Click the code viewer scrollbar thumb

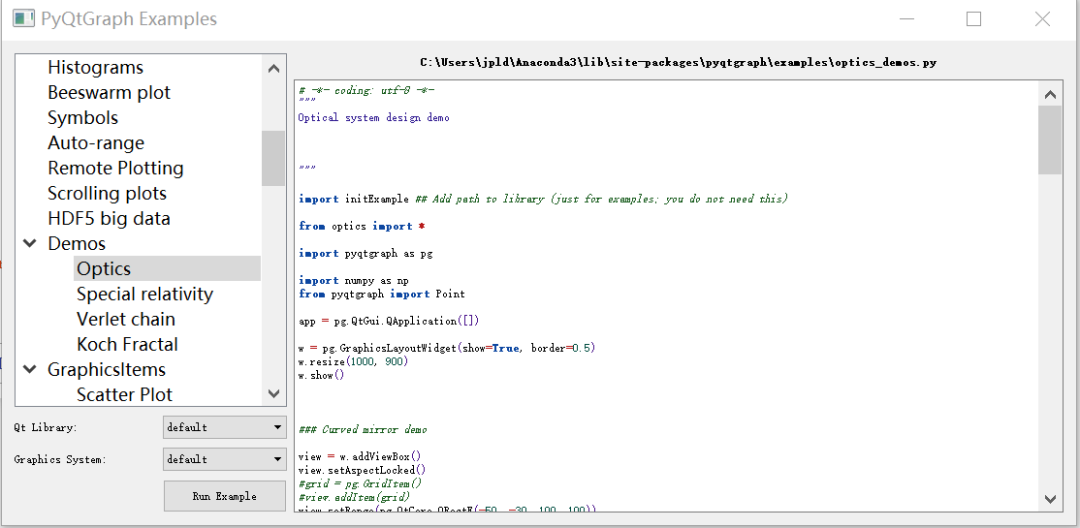tap(1050, 140)
